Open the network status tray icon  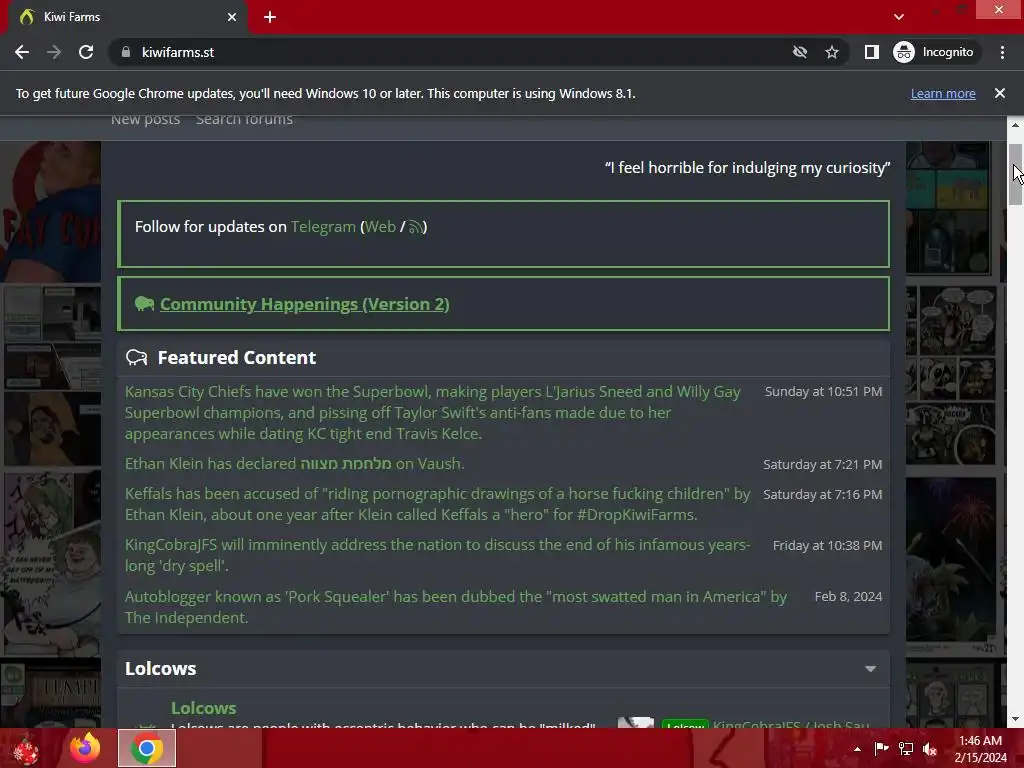click(906, 749)
